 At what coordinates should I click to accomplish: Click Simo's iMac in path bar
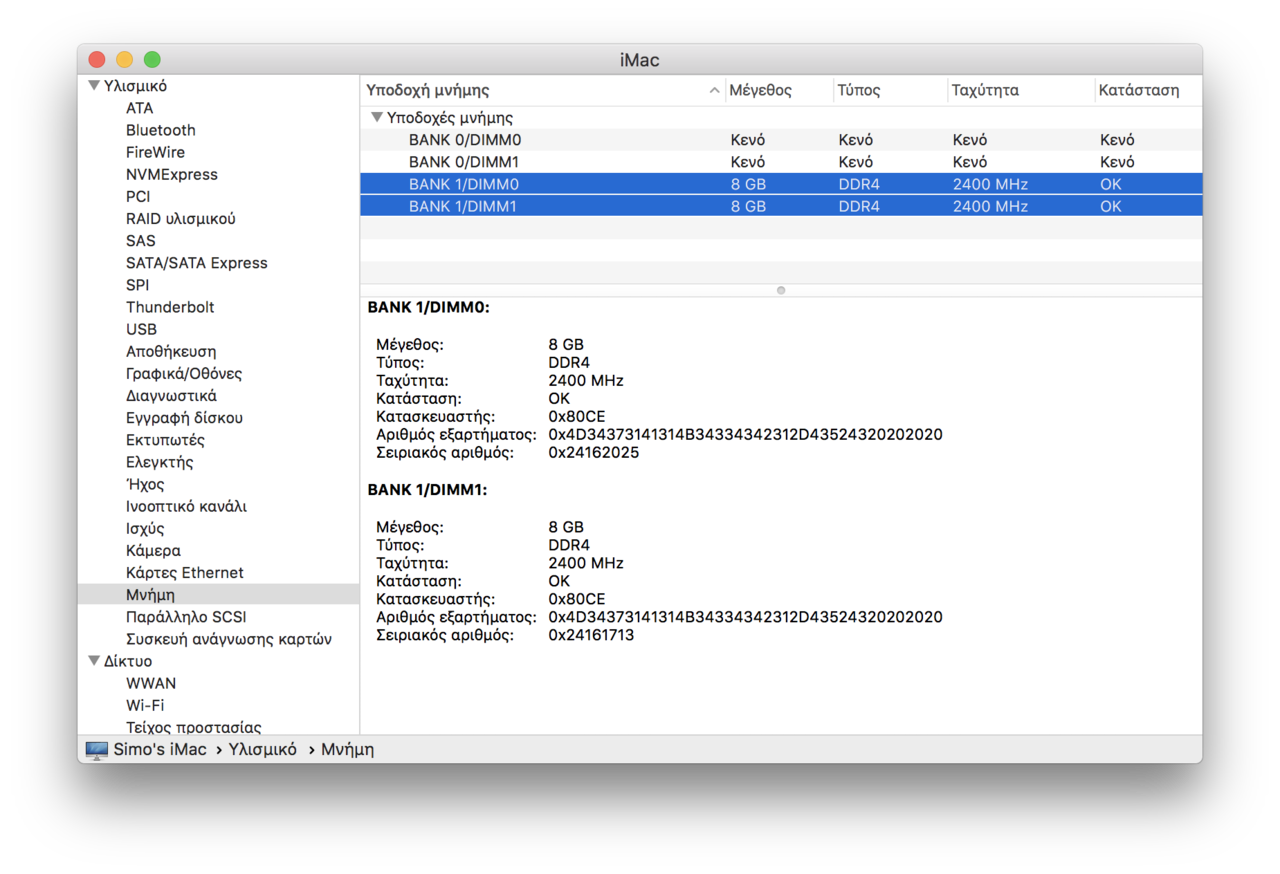[160, 749]
